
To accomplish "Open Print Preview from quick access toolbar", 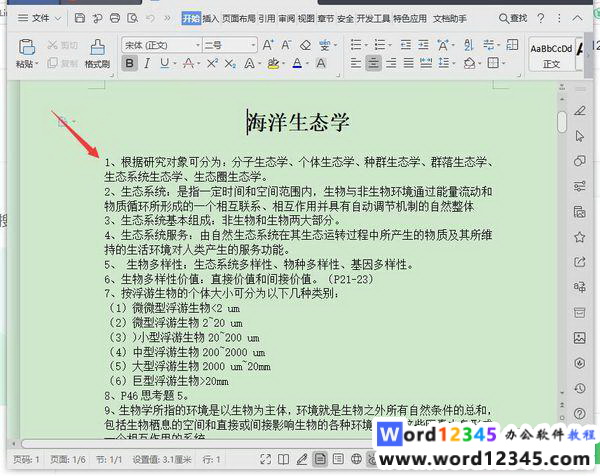I will (x=132, y=18).
